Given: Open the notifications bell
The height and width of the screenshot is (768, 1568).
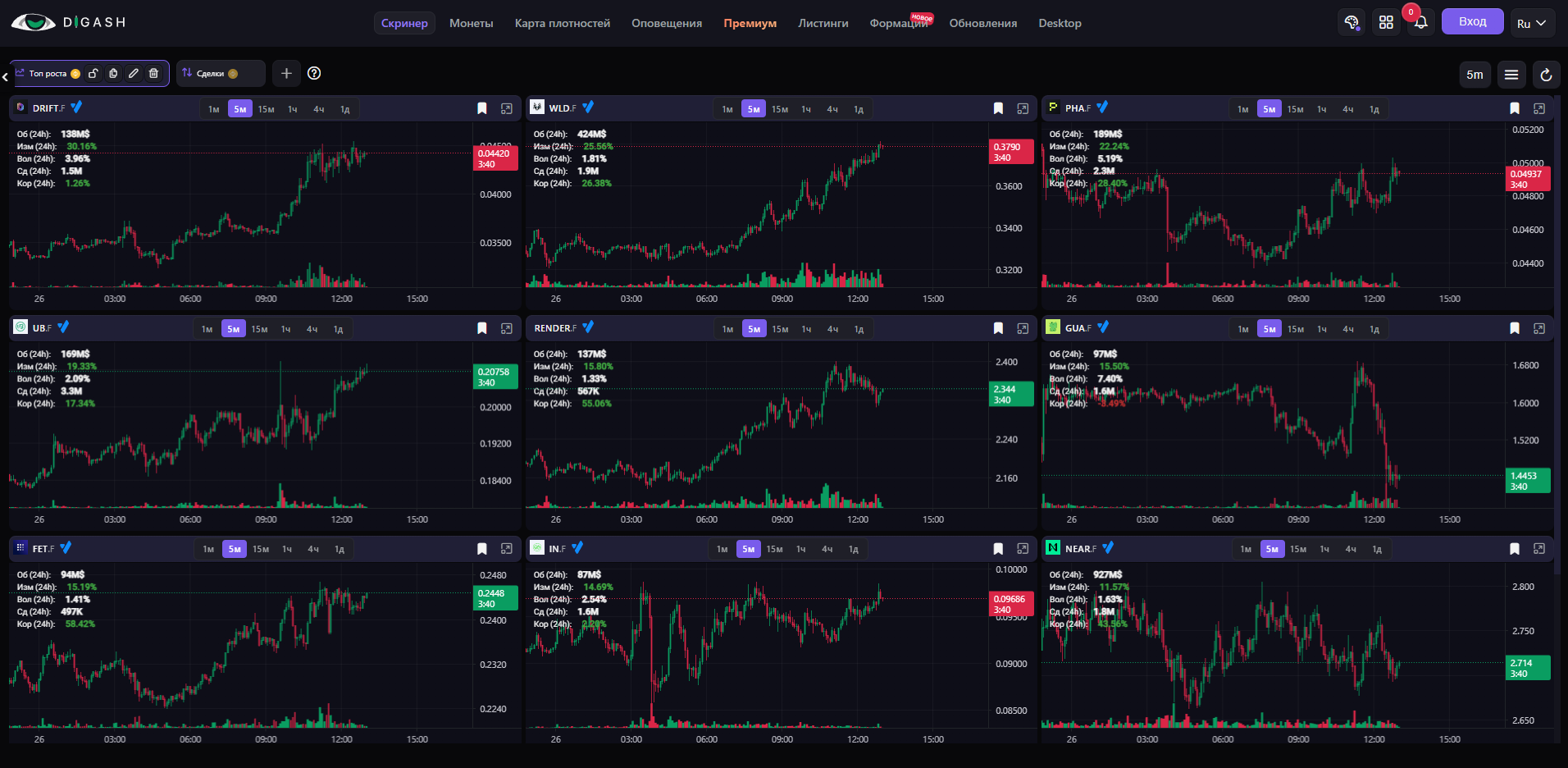Looking at the screenshot, I should coord(1420,22).
